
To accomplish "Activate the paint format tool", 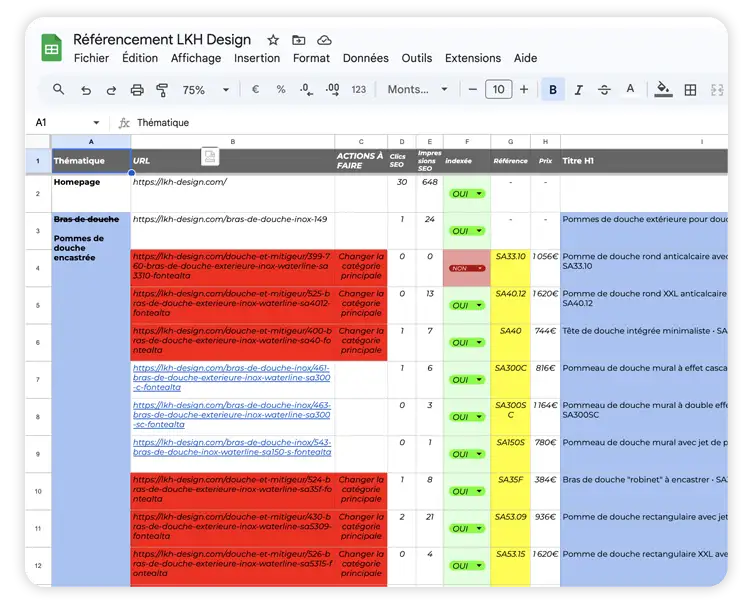I will coord(162,90).
